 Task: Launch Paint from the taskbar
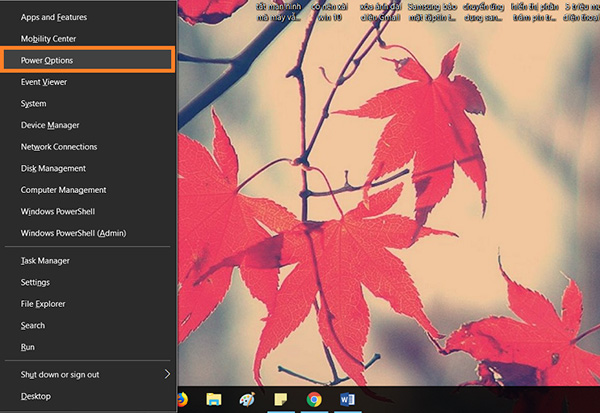[246, 399]
